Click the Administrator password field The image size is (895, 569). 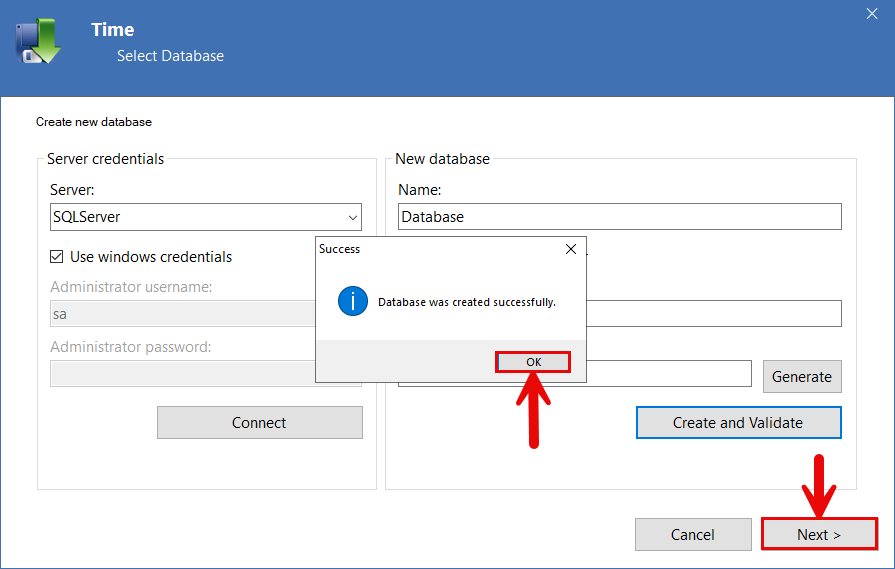point(183,373)
